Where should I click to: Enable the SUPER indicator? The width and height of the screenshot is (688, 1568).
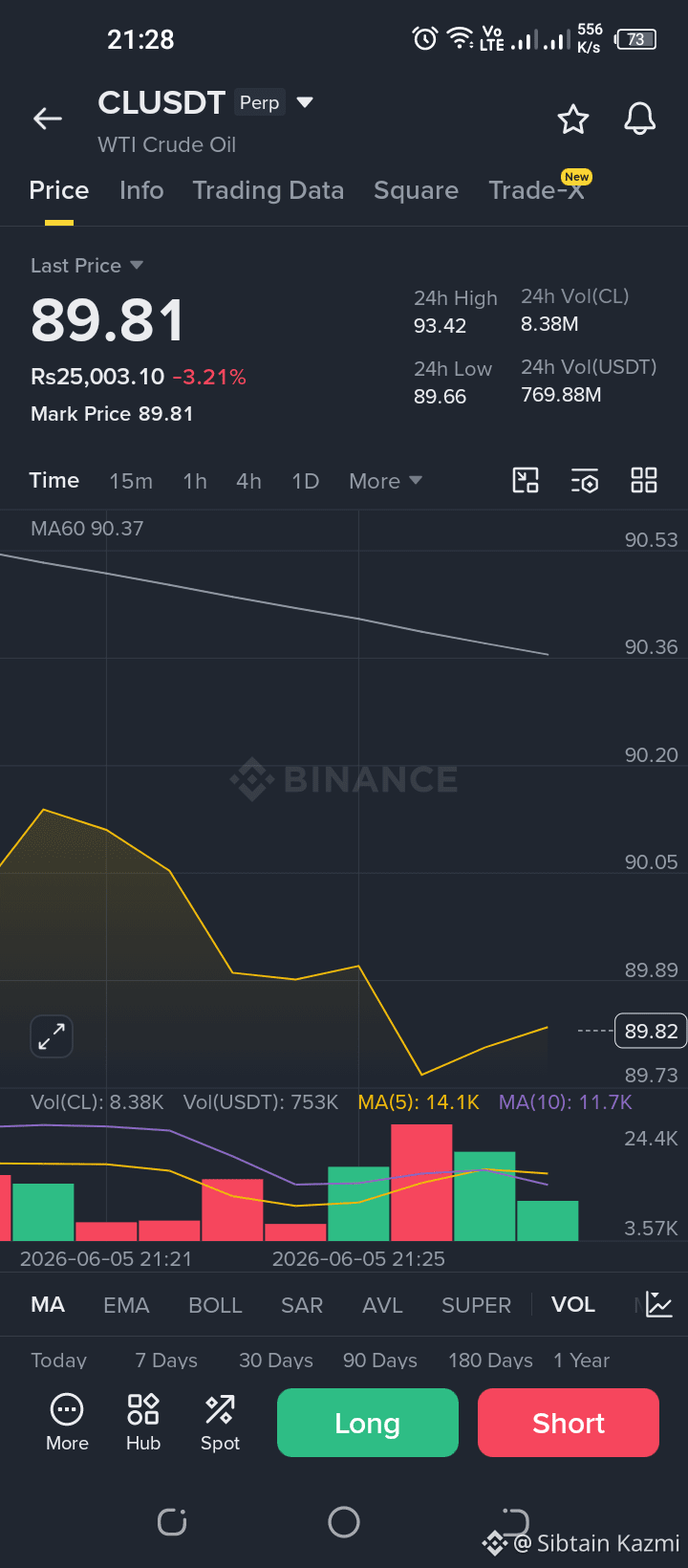click(x=476, y=1305)
